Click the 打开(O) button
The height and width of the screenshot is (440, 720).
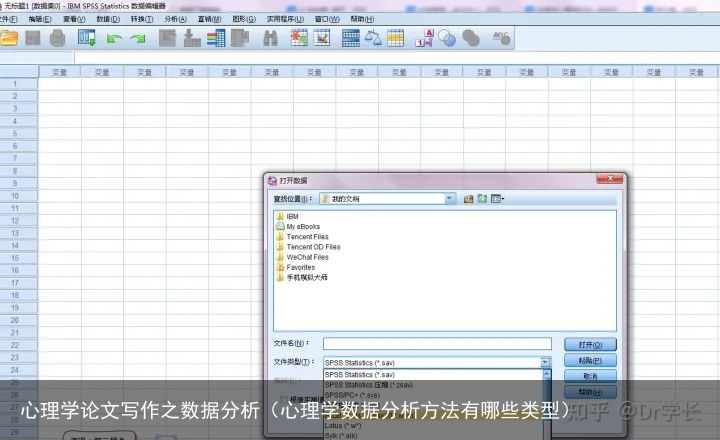tap(590, 344)
